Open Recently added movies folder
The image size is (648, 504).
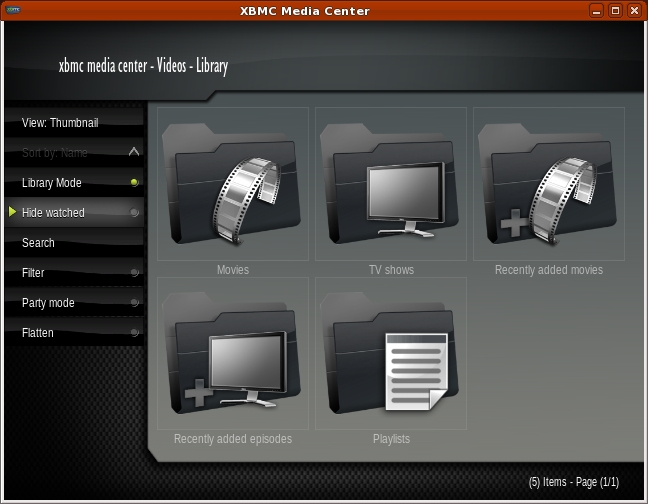tap(548, 189)
